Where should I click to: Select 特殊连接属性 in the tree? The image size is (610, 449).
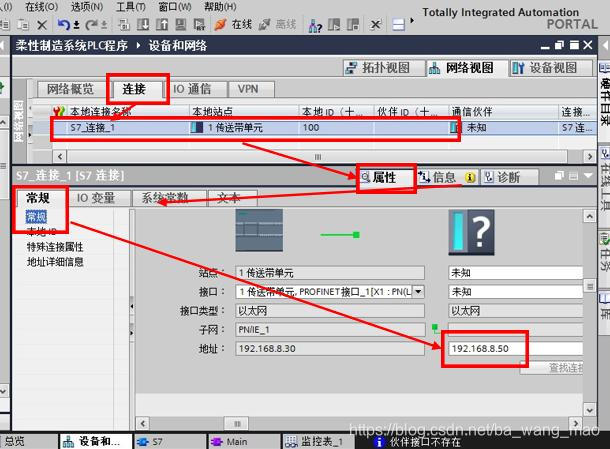55,247
